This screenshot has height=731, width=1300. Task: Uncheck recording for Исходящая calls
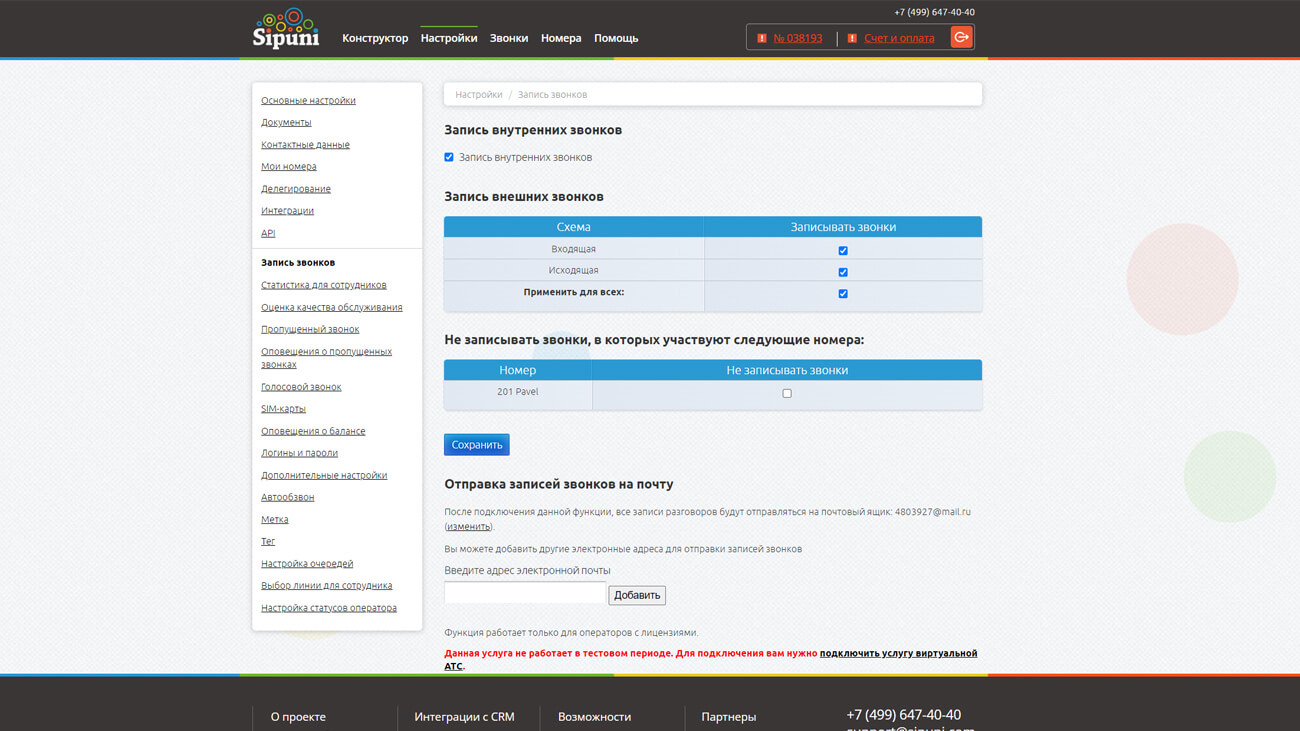pyautogui.click(x=843, y=272)
